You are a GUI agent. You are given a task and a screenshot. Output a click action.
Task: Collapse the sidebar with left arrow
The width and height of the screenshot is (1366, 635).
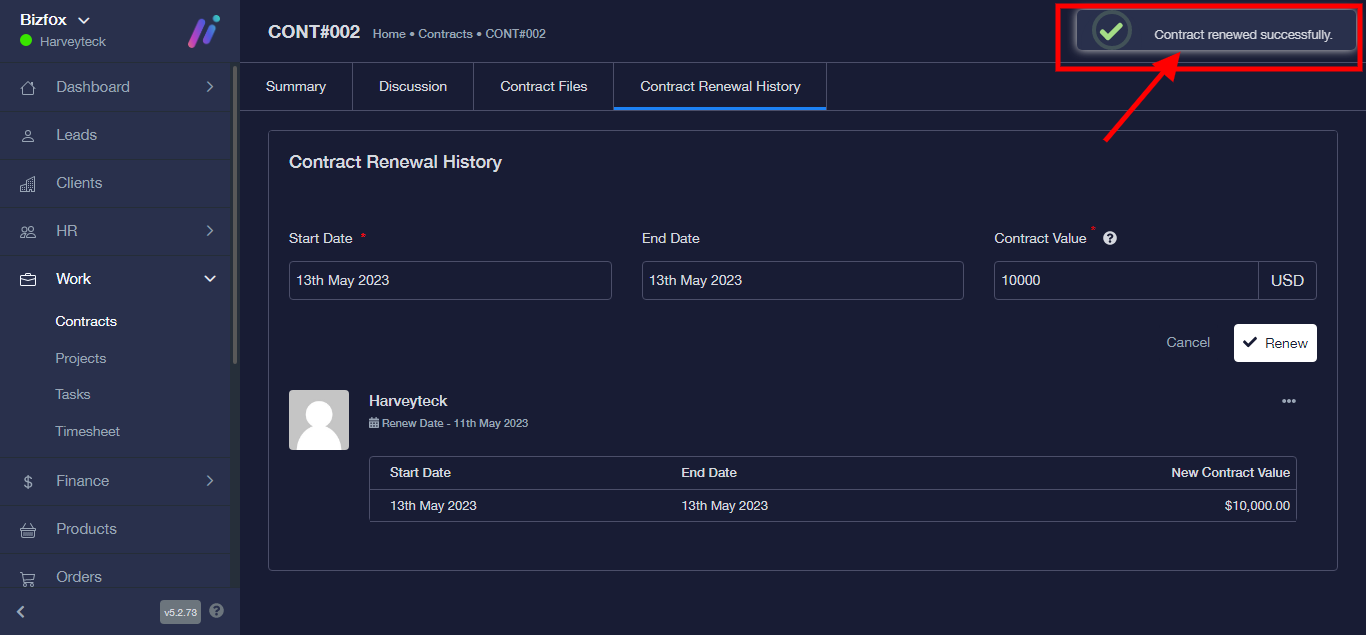coord(21,611)
